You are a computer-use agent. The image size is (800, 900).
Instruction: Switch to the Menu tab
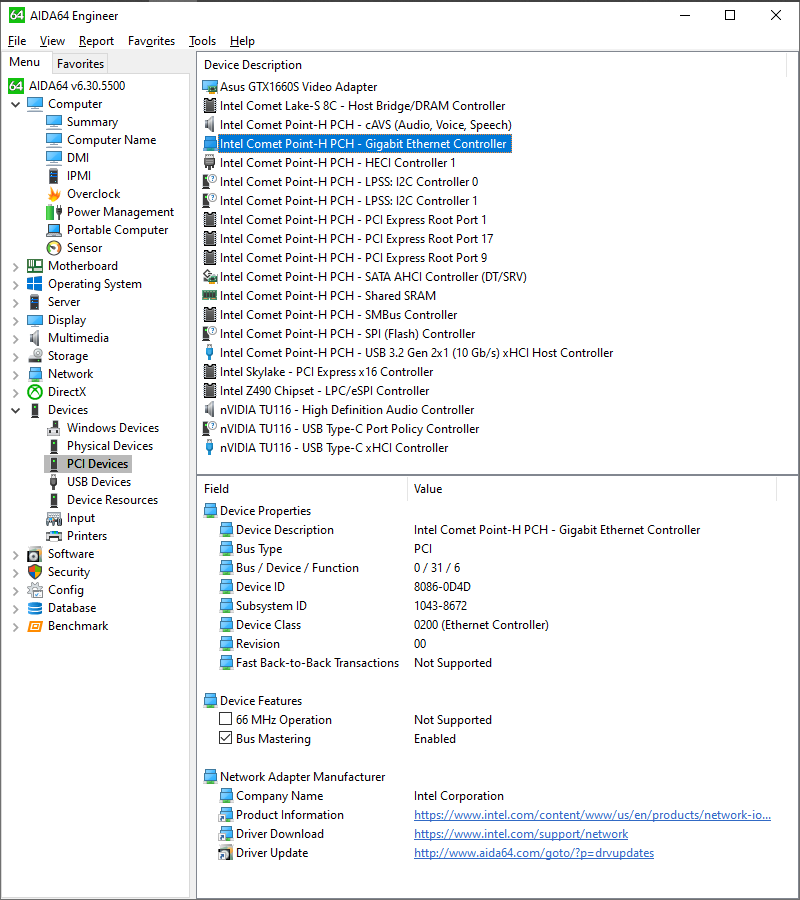tap(25, 62)
